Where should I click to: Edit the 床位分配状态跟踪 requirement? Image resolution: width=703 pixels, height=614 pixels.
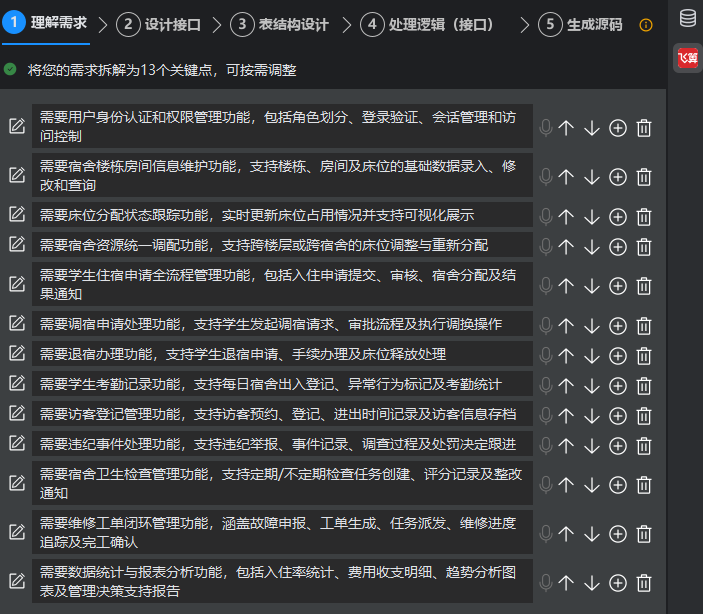[17, 214]
